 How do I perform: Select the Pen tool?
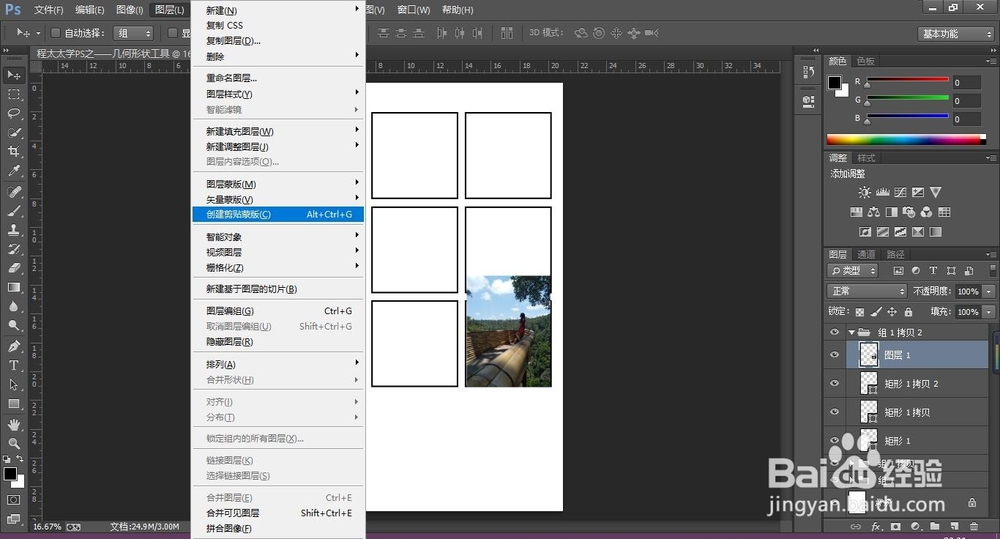click(x=13, y=346)
